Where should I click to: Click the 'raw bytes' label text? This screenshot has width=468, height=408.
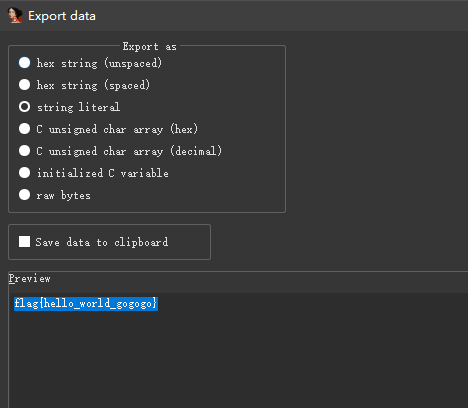coord(63,195)
